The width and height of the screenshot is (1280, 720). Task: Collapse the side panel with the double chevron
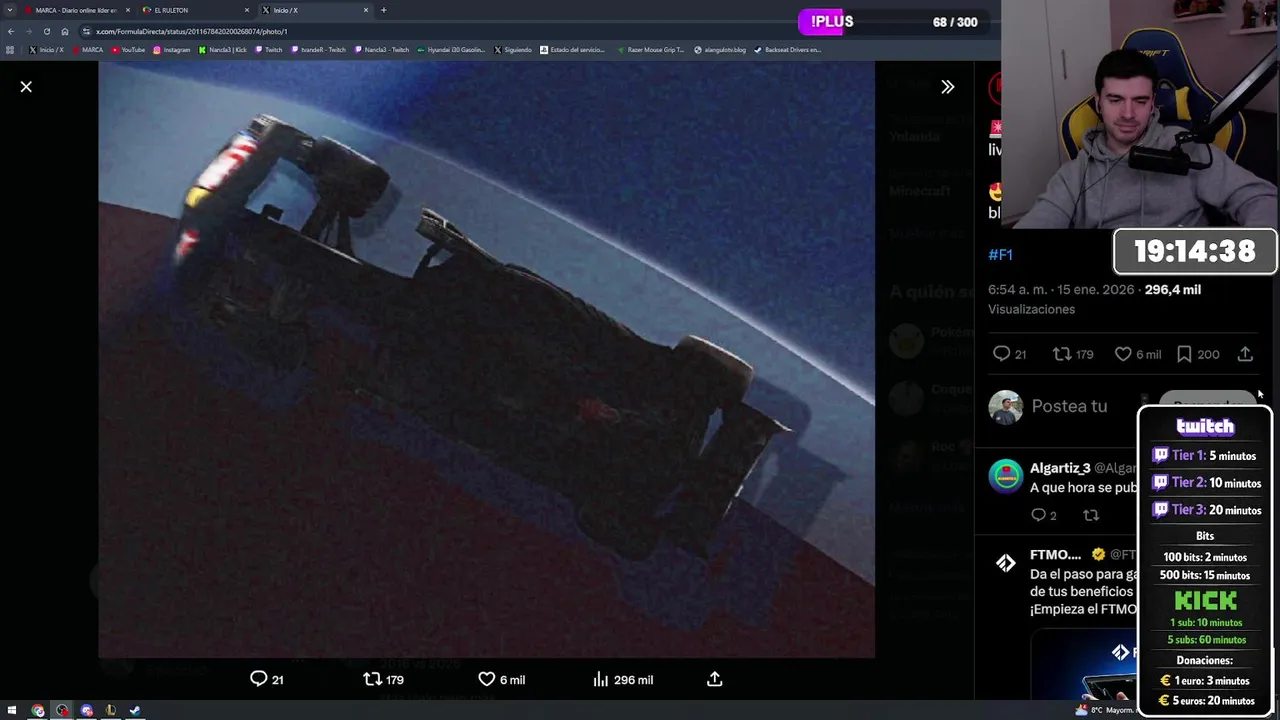[947, 87]
